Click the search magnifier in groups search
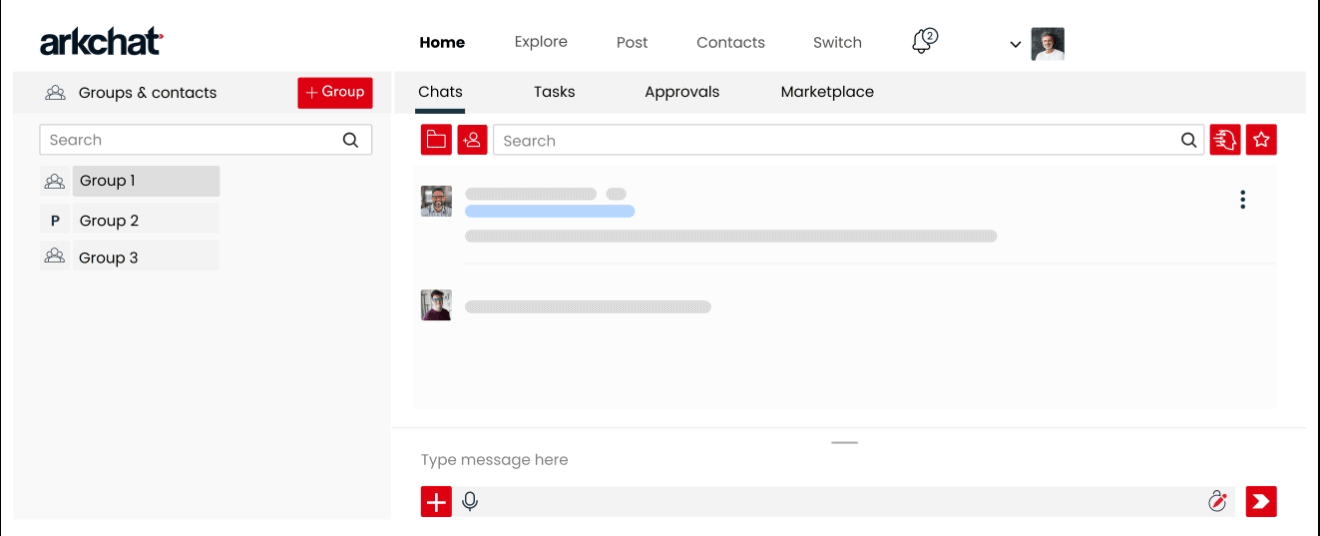This screenshot has height=536, width=1320. pos(350,140)
